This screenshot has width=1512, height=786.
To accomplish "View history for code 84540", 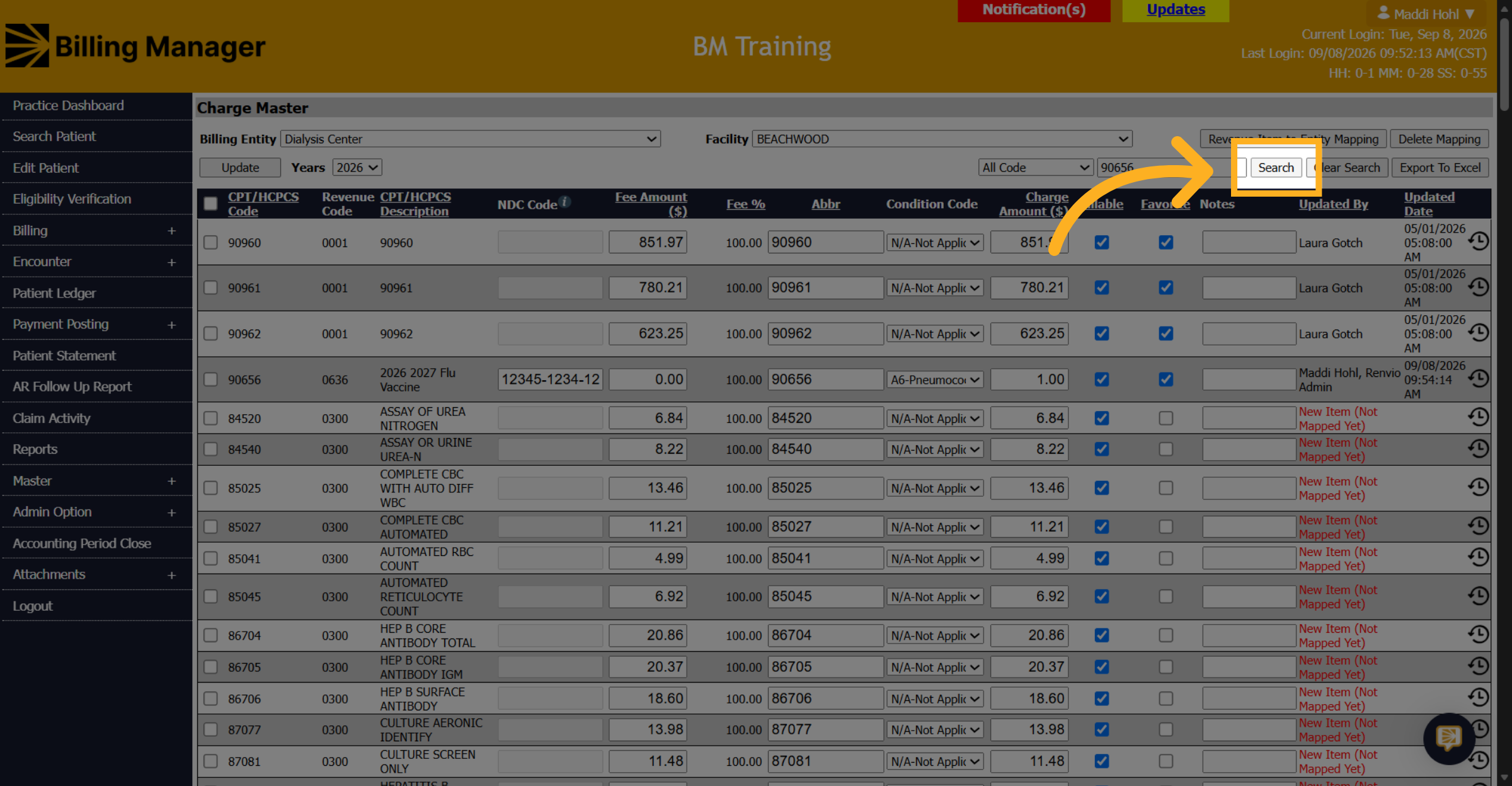I will click(1478, 449).
